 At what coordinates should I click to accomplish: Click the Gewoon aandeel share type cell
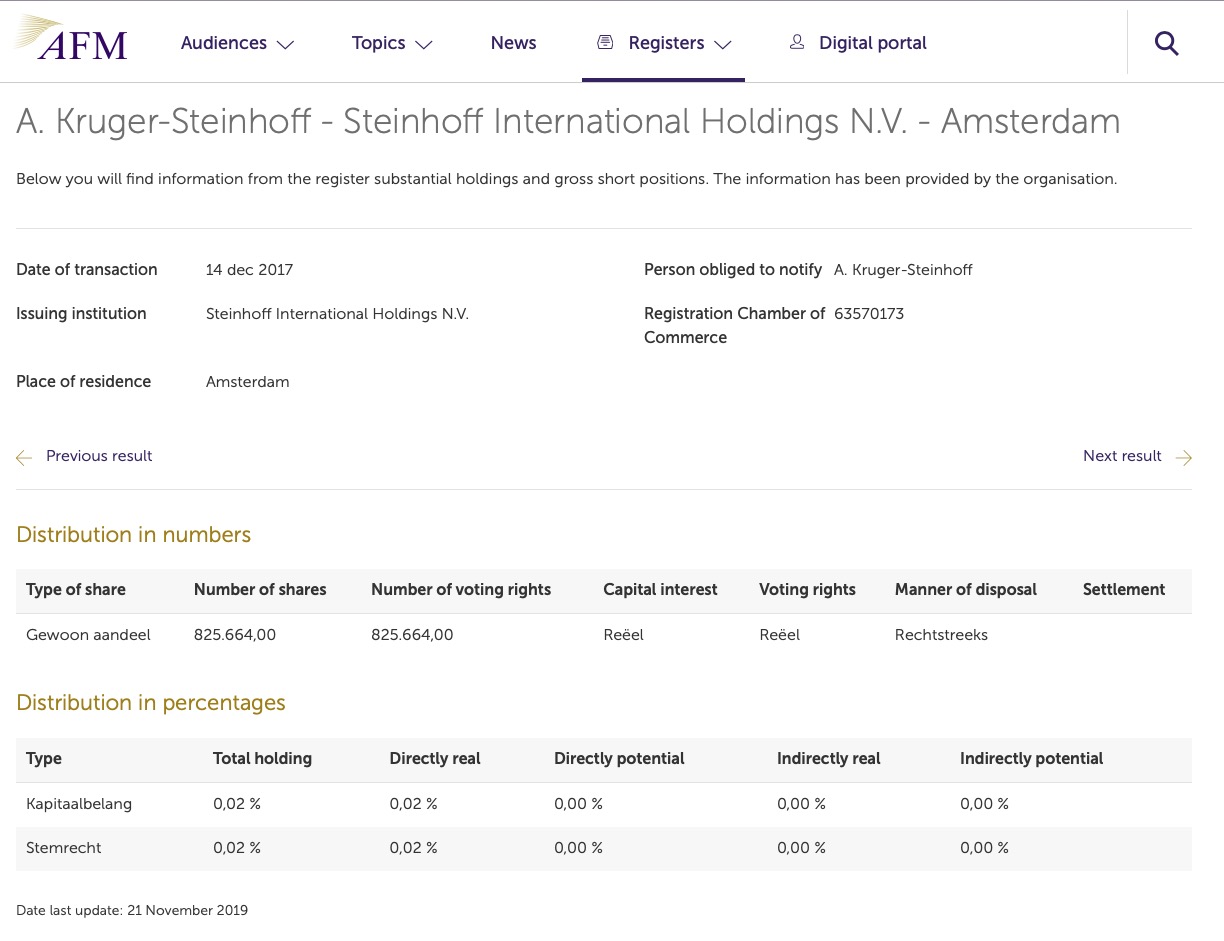(x=88, y=635)
